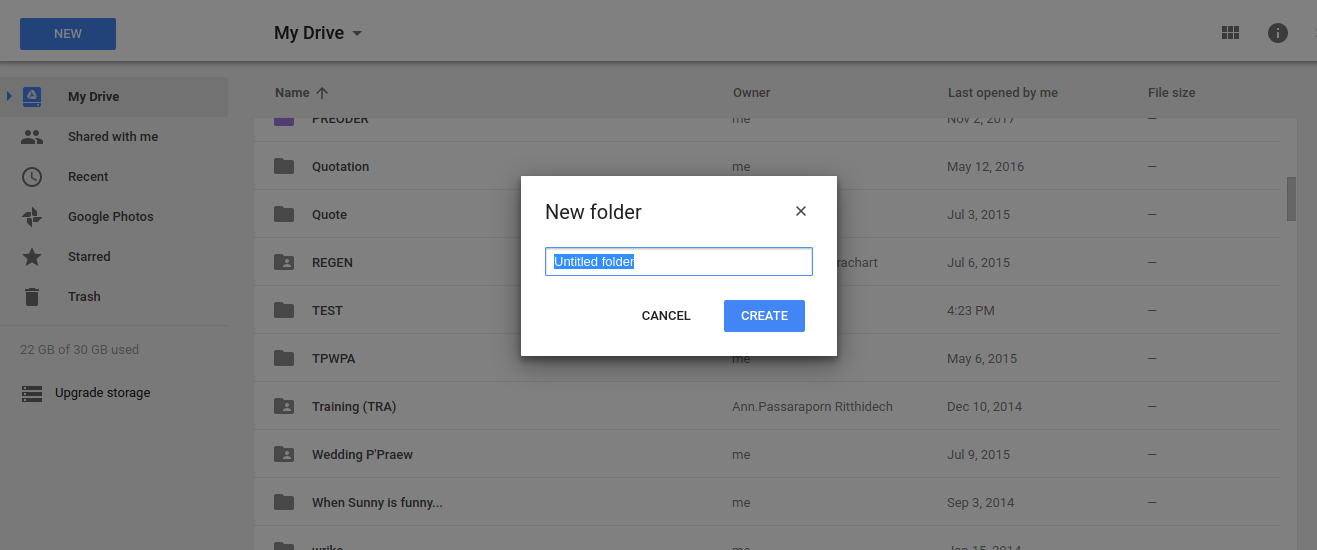Select the Quotation folder row
The height and width of the screenshot is (550, 1317).
[x=340, y=167]
